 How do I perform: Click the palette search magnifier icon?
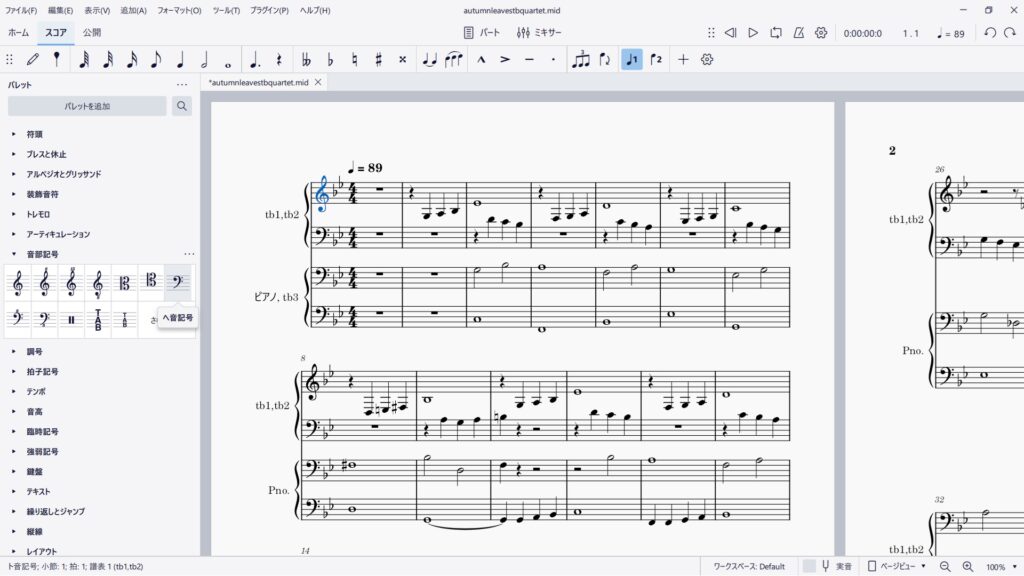pyautogui.click(x=182, y=106)
